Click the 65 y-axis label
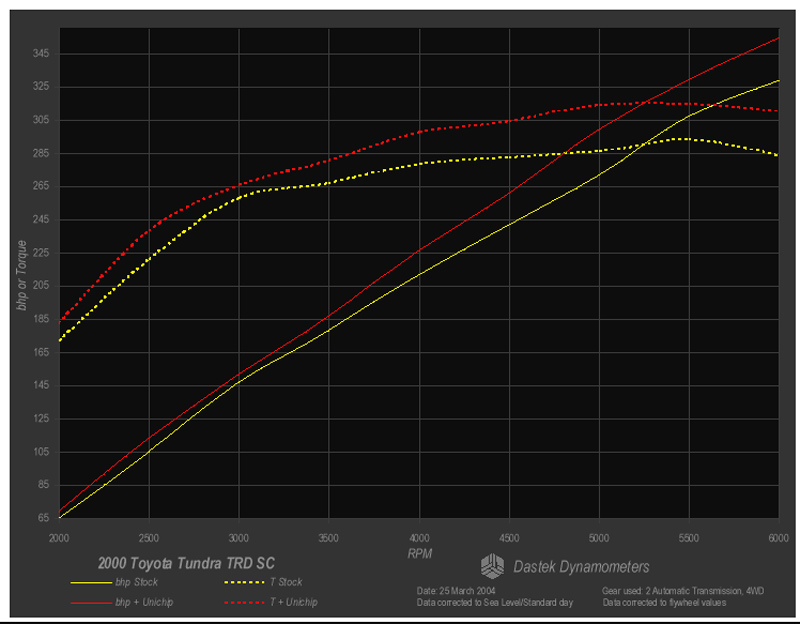800x624 pixels. (x=43, y=518)
